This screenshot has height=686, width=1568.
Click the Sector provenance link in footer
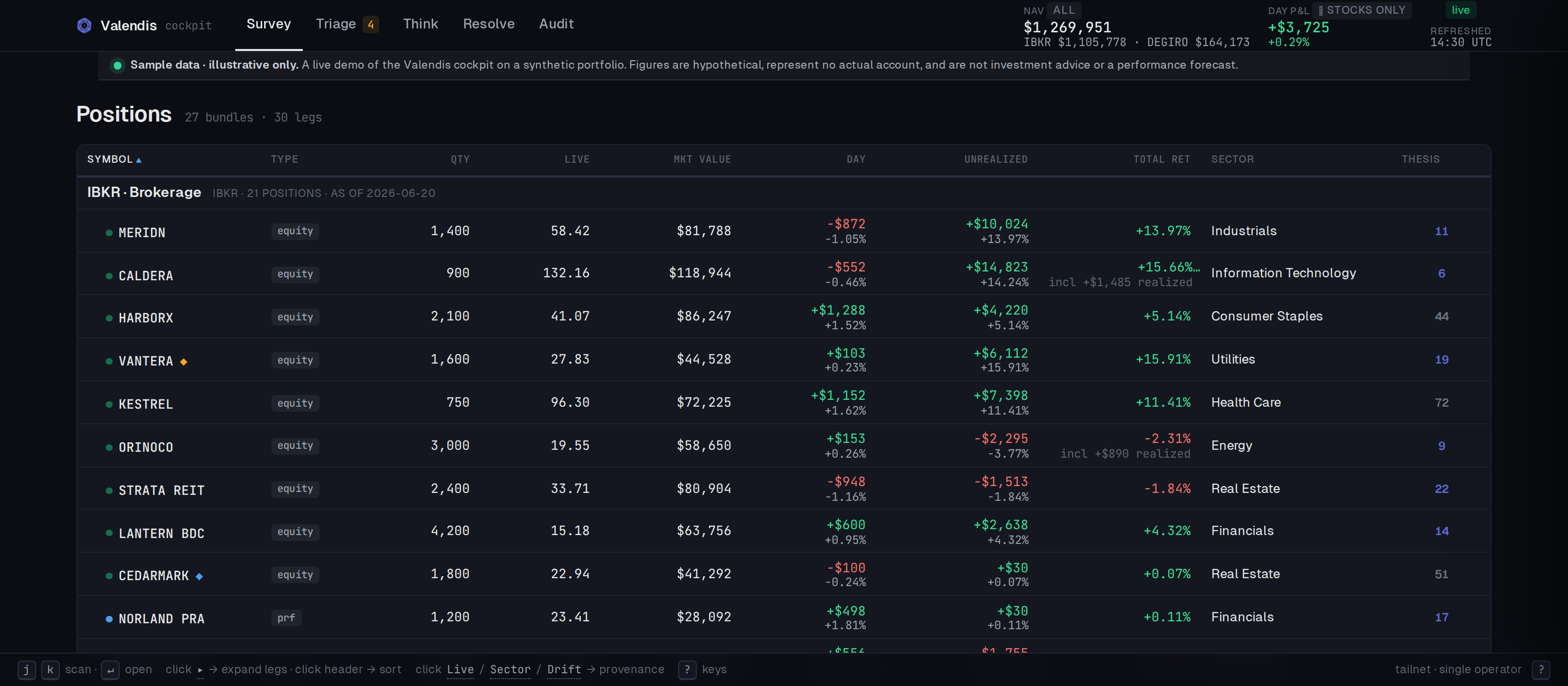click(510, 669)
